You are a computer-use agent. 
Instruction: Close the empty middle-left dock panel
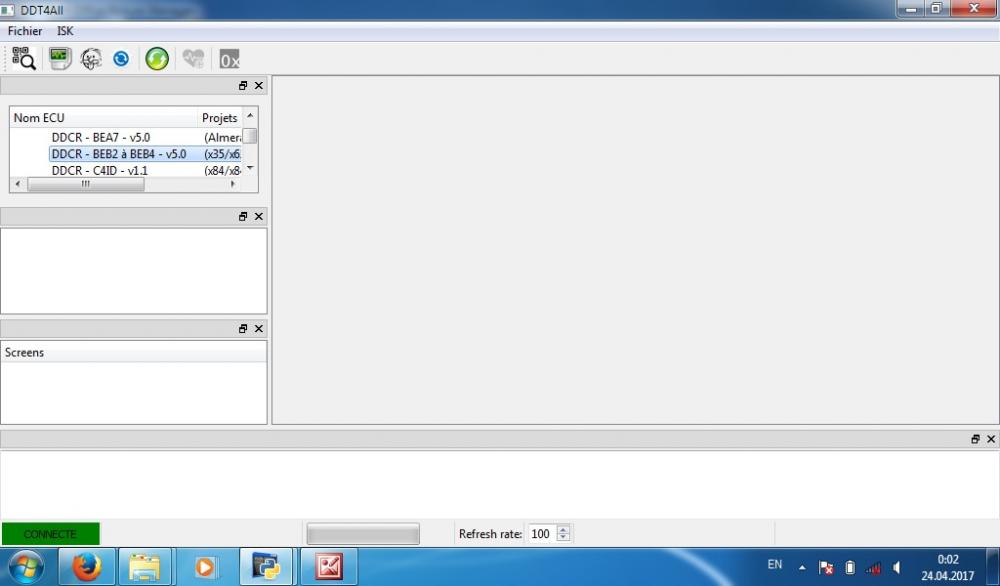click(258, 216)
